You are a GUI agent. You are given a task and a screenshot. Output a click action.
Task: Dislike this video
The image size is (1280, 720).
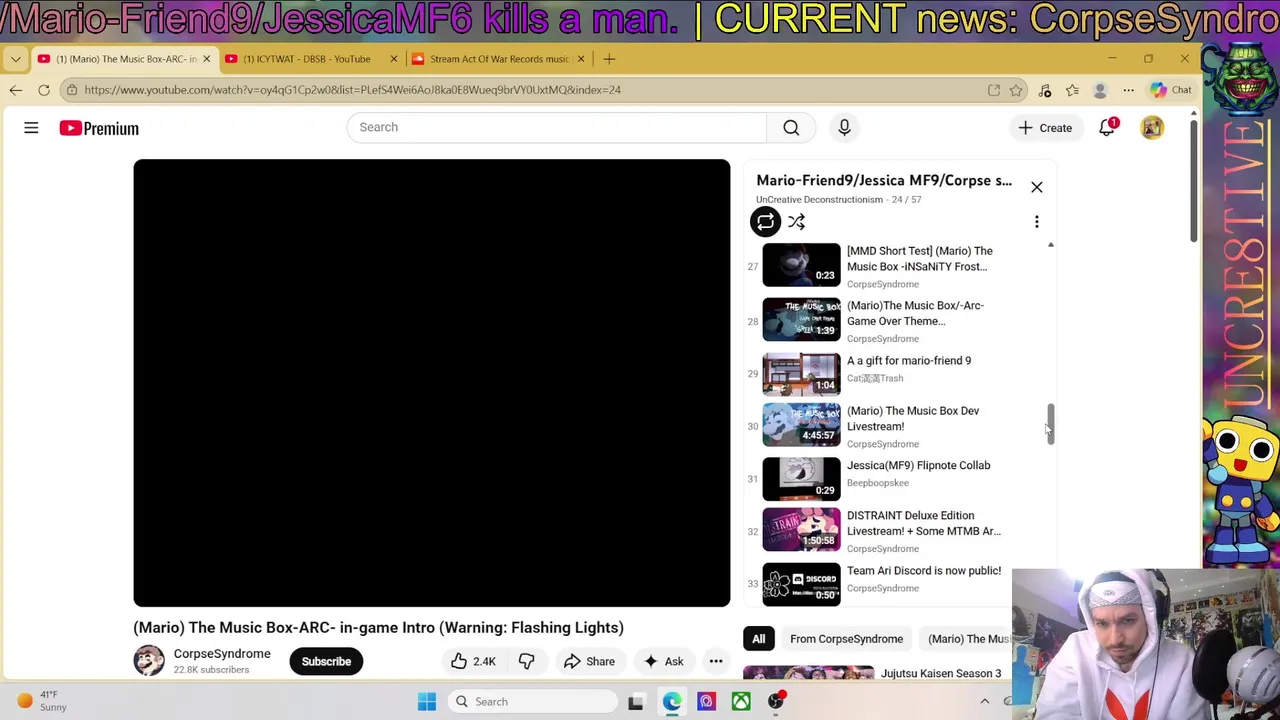point(526,661)
